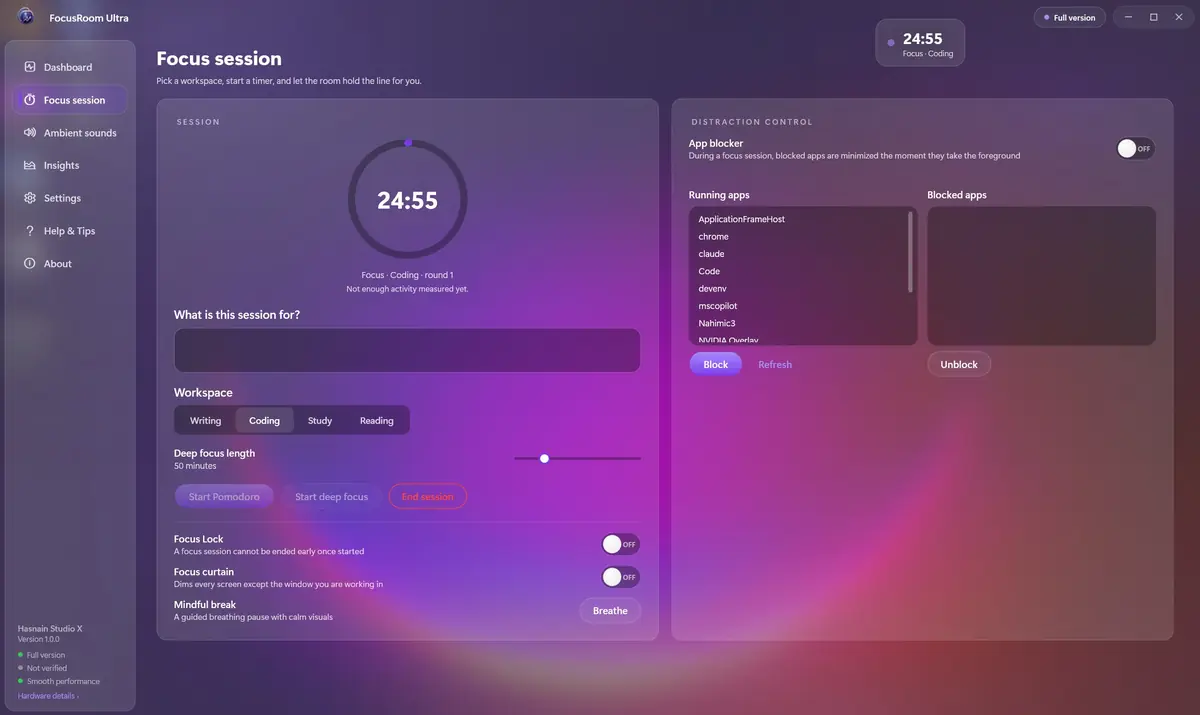Open the About page
Screen dimensions: 1200x715
point(70,264)
